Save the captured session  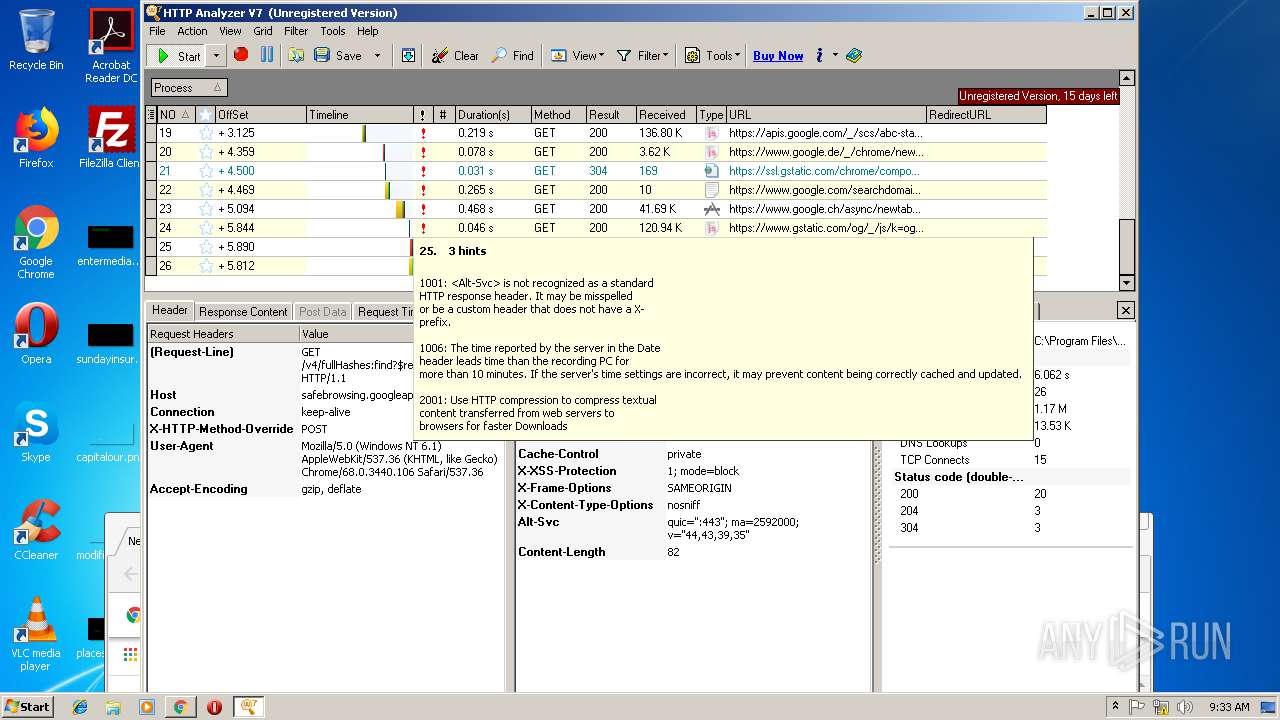(x=338, y=56)
